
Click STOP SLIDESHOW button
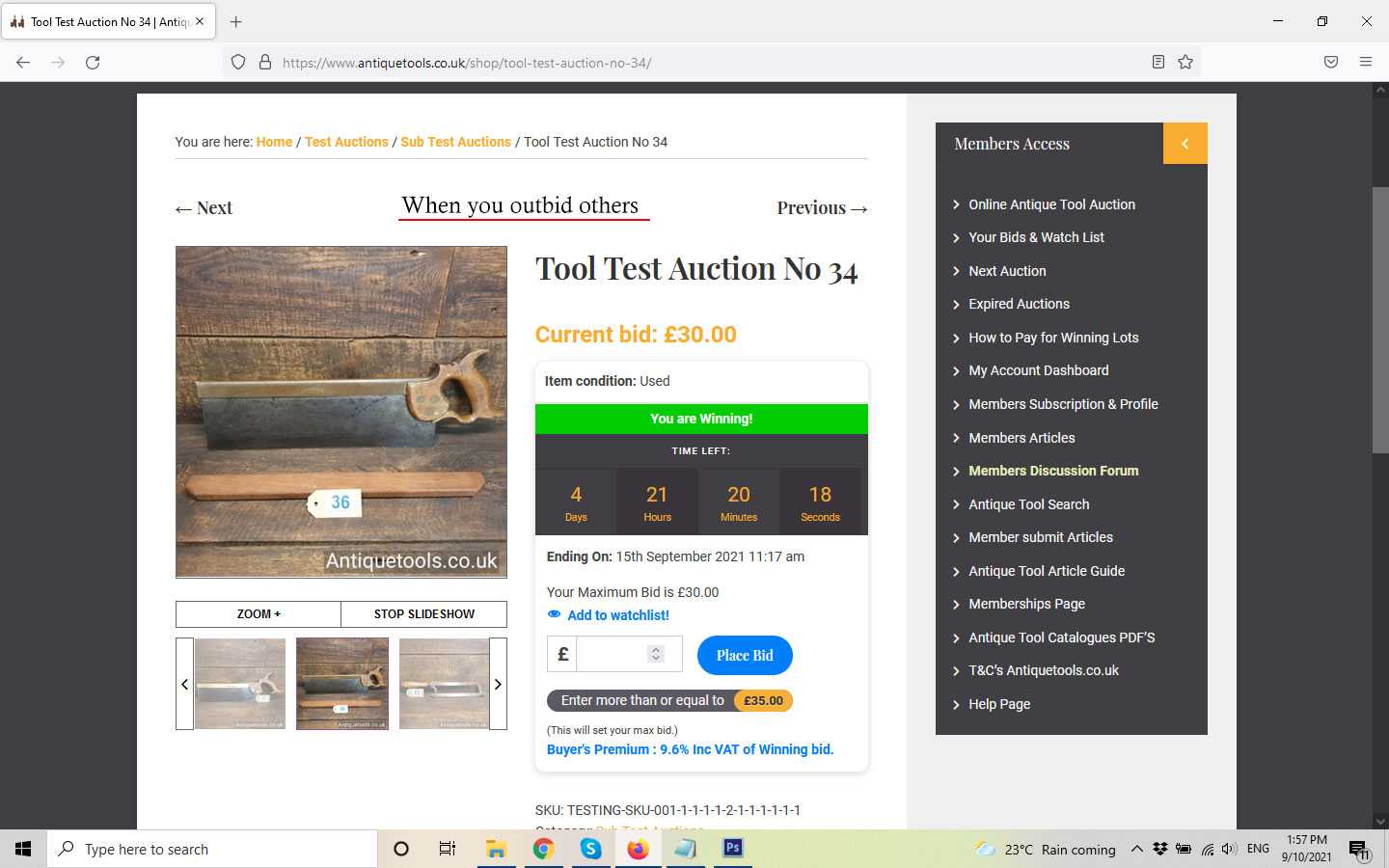coord(423,614)
